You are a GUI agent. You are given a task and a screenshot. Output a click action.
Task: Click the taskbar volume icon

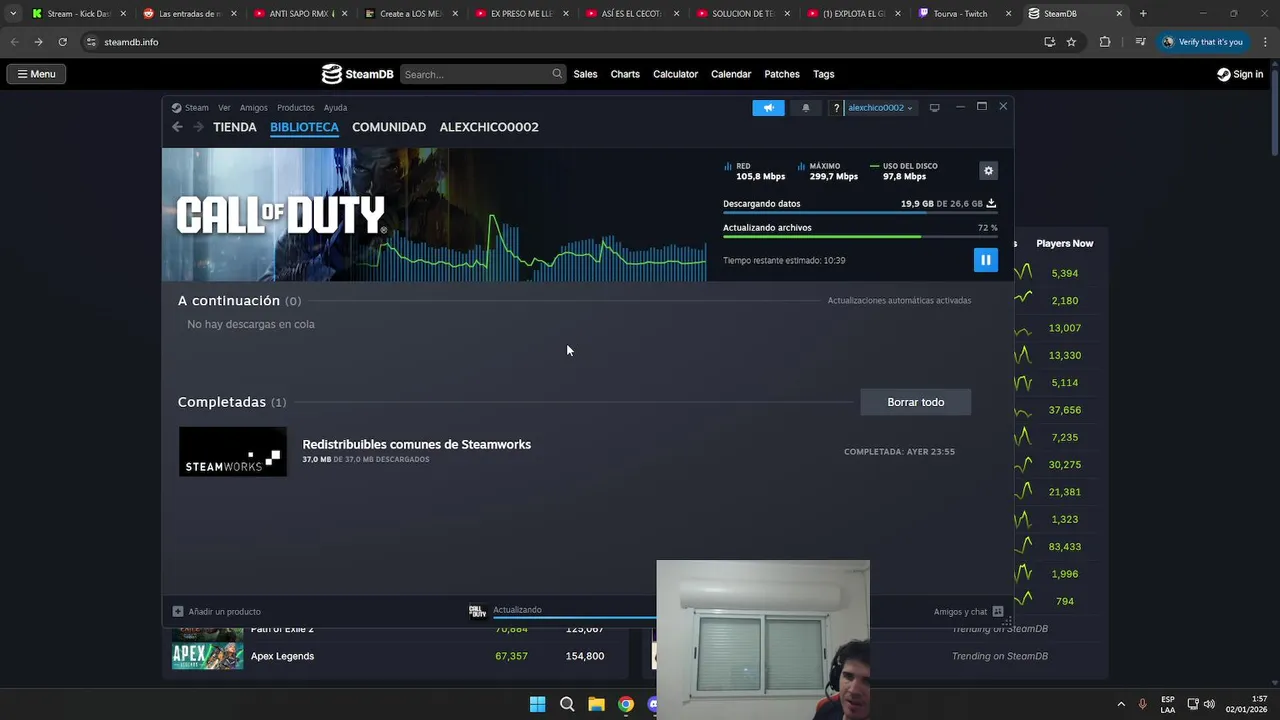tap(1209, 704)
